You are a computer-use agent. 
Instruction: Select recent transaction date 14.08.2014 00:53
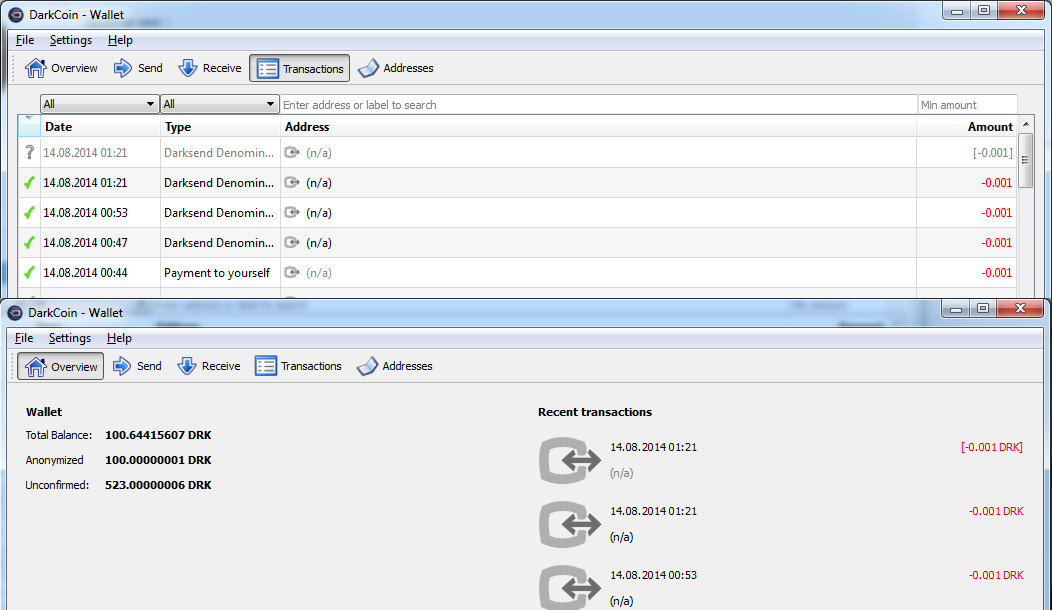coord(653,575)
